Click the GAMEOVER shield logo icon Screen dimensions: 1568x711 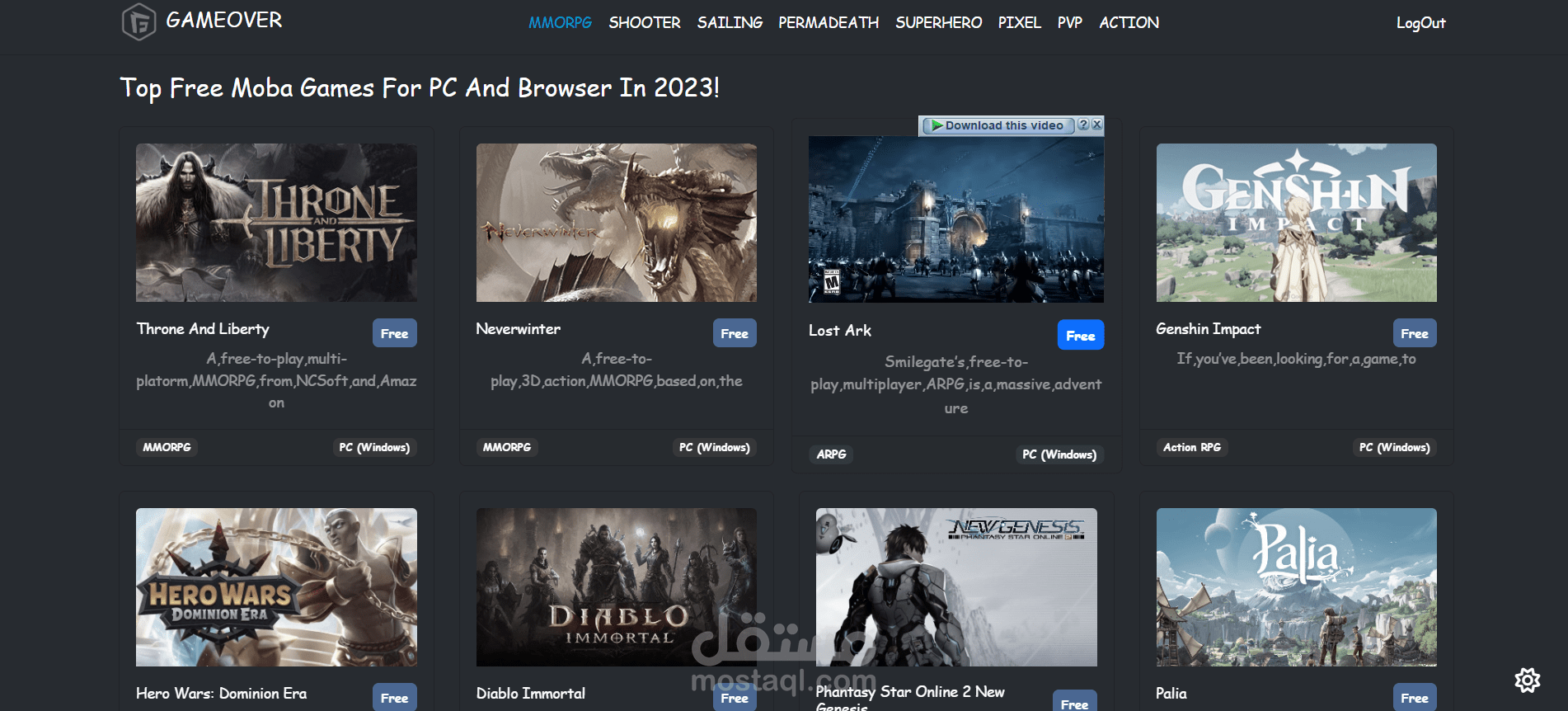[138, 21]
